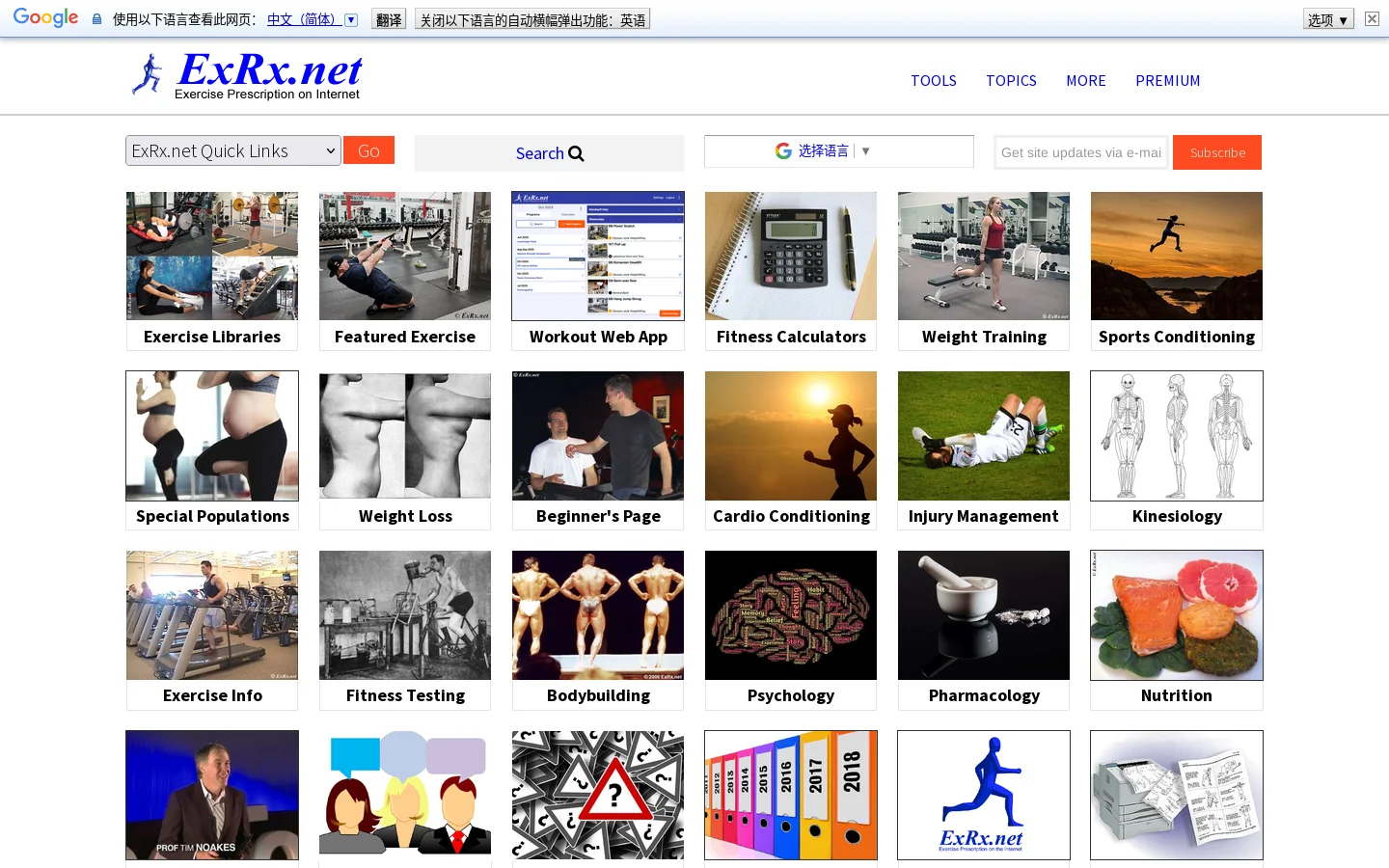Click the Exercise Libraries label
The height and width of the screenshot is (868, 1389).
[x=212, y=337]
